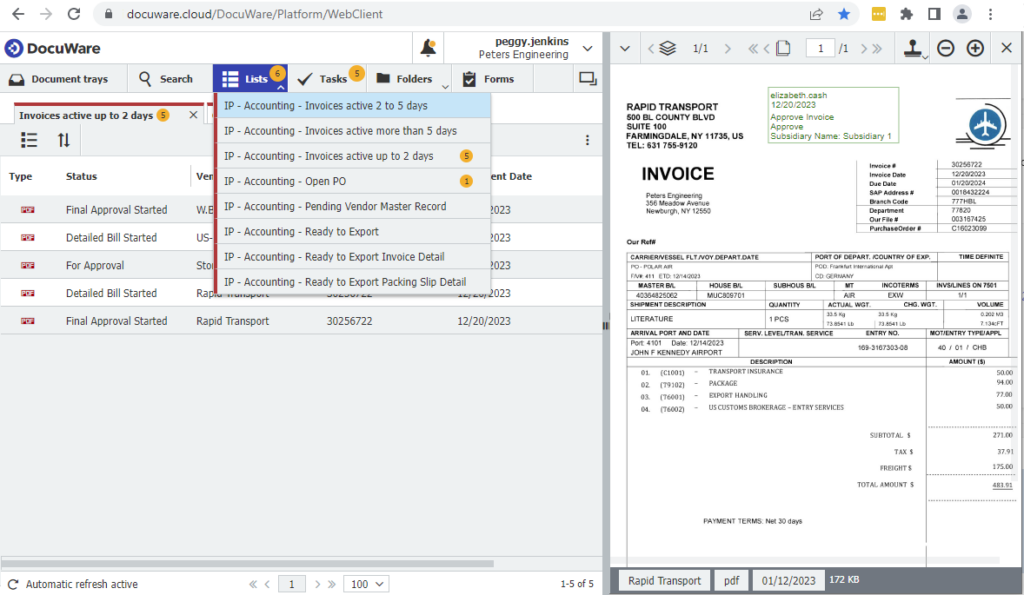Bookmark this page with the star icon
This screenshot has height=595, width=1024.
tap(844, 14)
